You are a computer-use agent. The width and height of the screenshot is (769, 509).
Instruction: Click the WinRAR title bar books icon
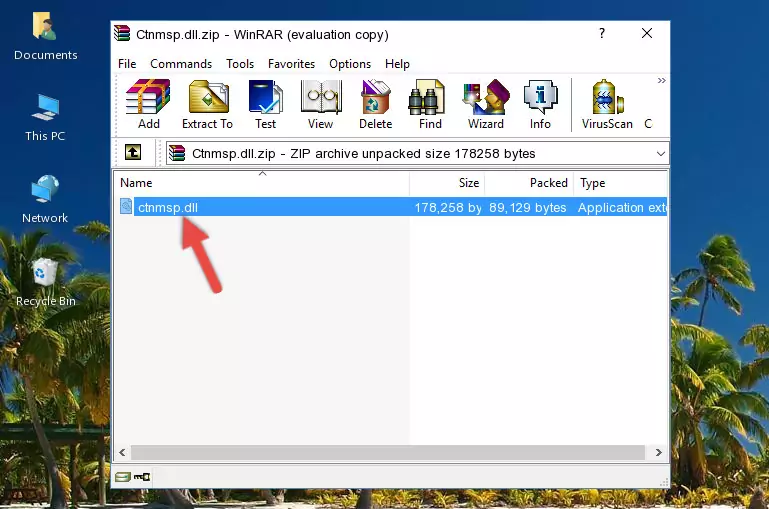click(x=122, y=33)
